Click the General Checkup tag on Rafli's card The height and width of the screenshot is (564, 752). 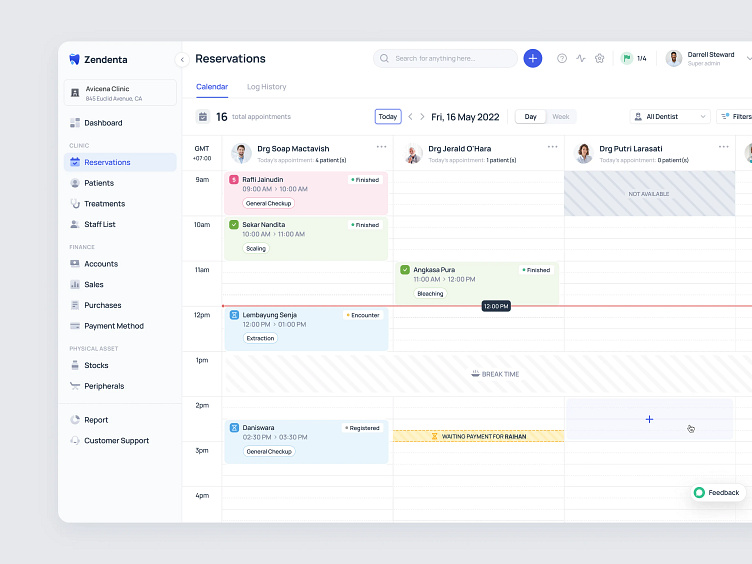[269, 203]
